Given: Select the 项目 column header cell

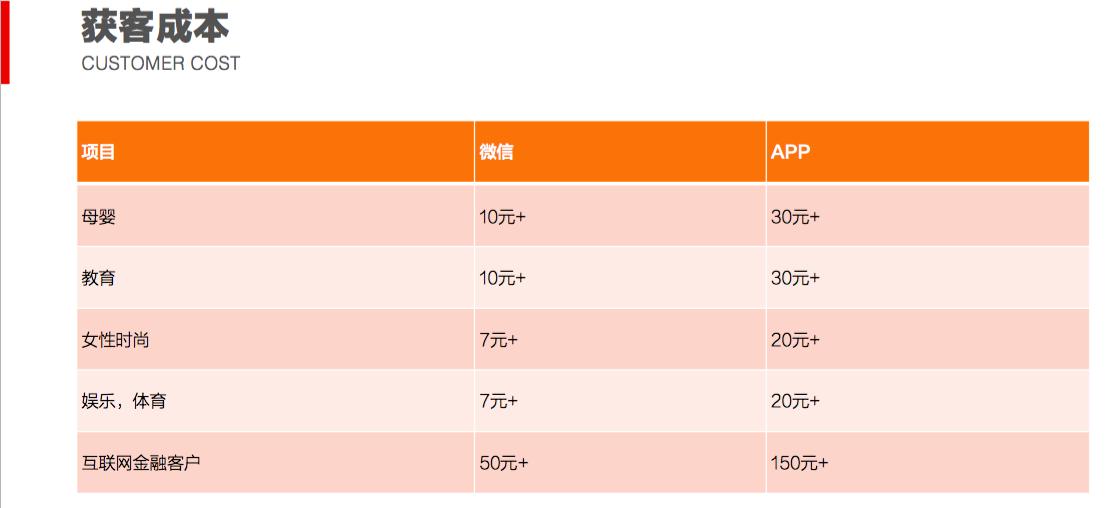Looking at the screenshot, I should click(99, 152).
